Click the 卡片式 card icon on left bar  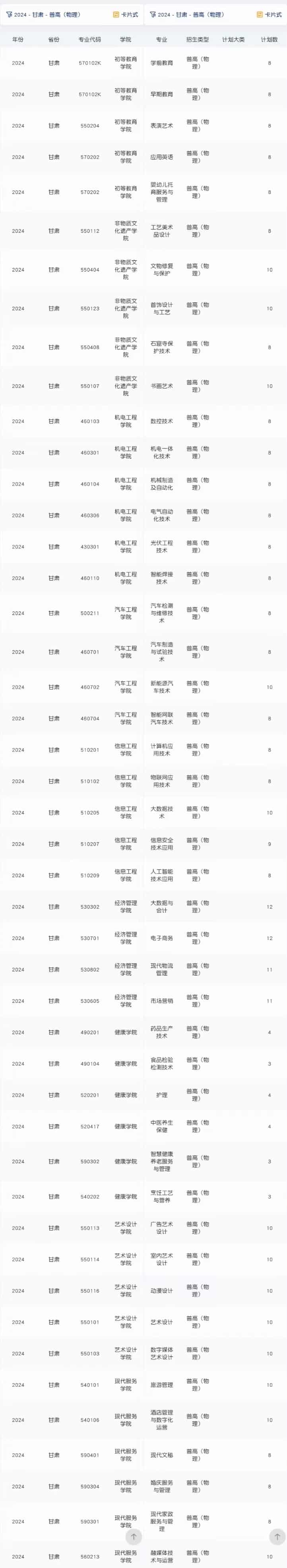point(116,15)
